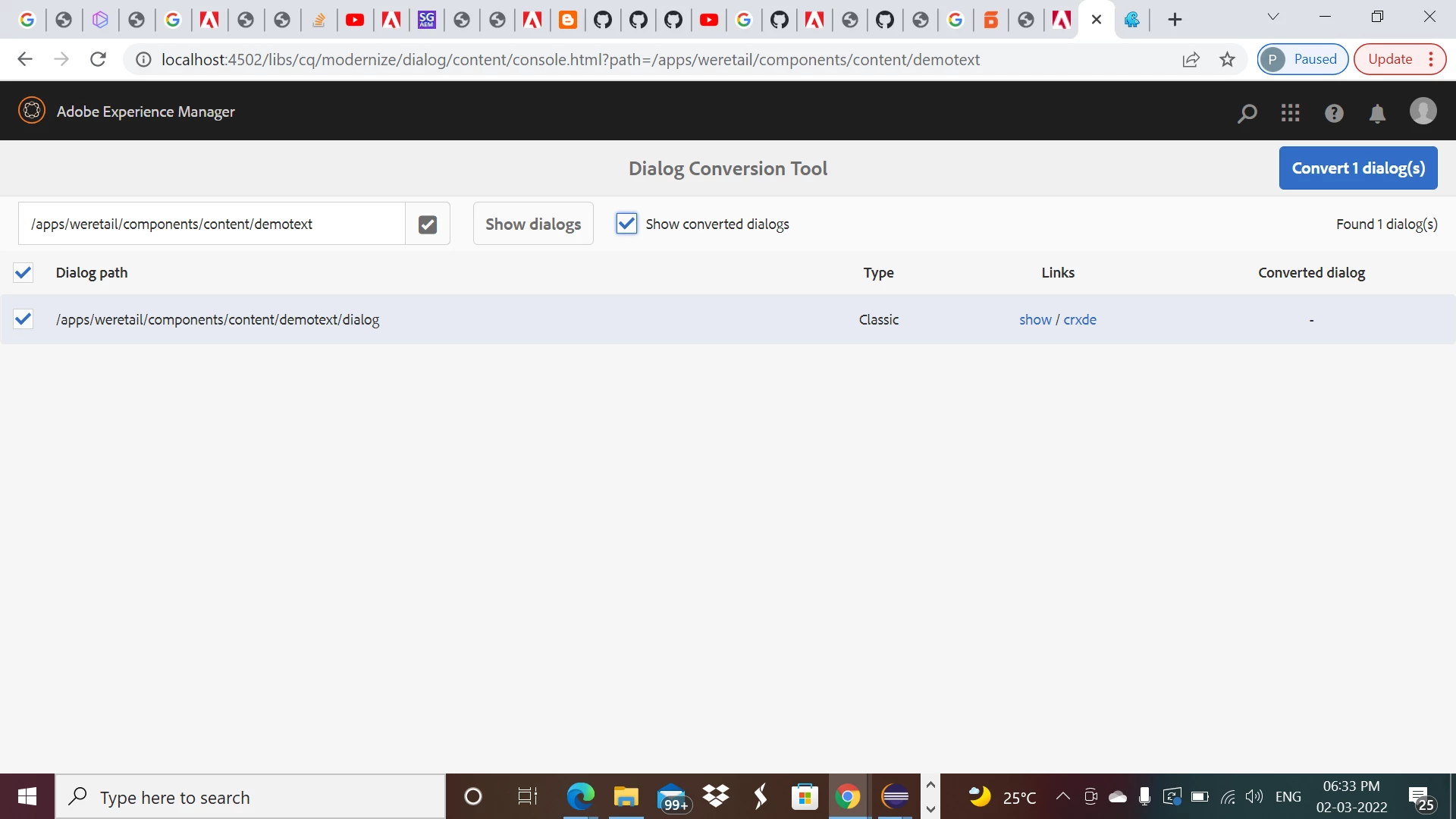Open the AEM user profile avatar
Screen dimensions: 1456x819
1423,111
